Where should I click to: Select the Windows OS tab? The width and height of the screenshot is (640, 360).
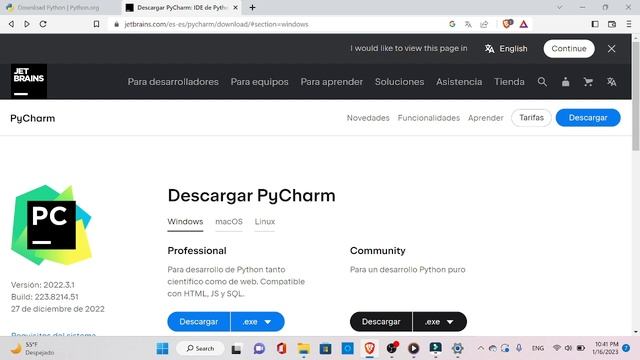[x=185, y=222]
